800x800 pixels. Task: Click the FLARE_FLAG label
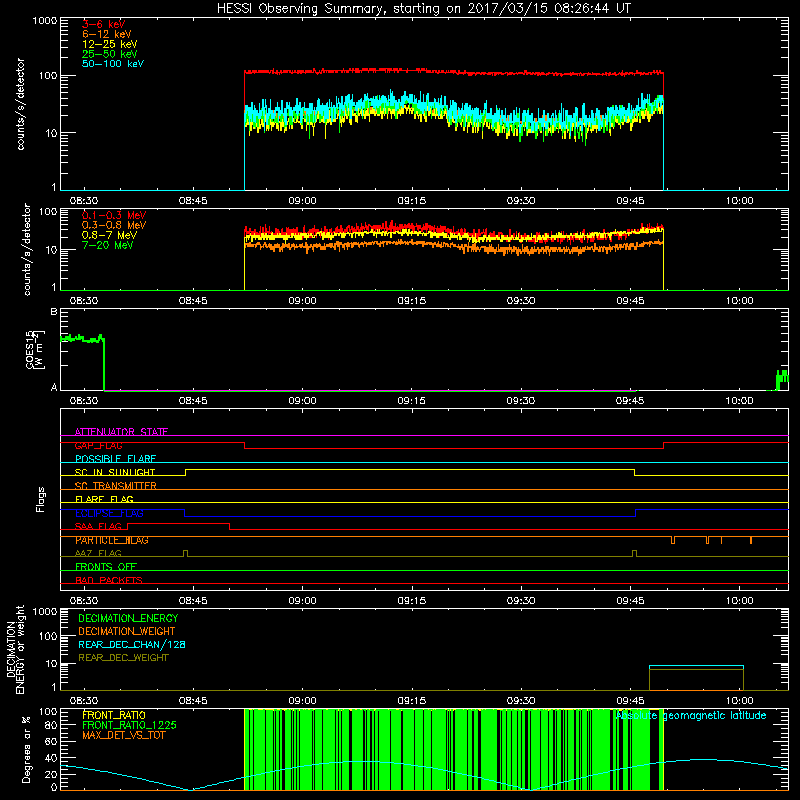pyautogui.click(x=104, y=499)
